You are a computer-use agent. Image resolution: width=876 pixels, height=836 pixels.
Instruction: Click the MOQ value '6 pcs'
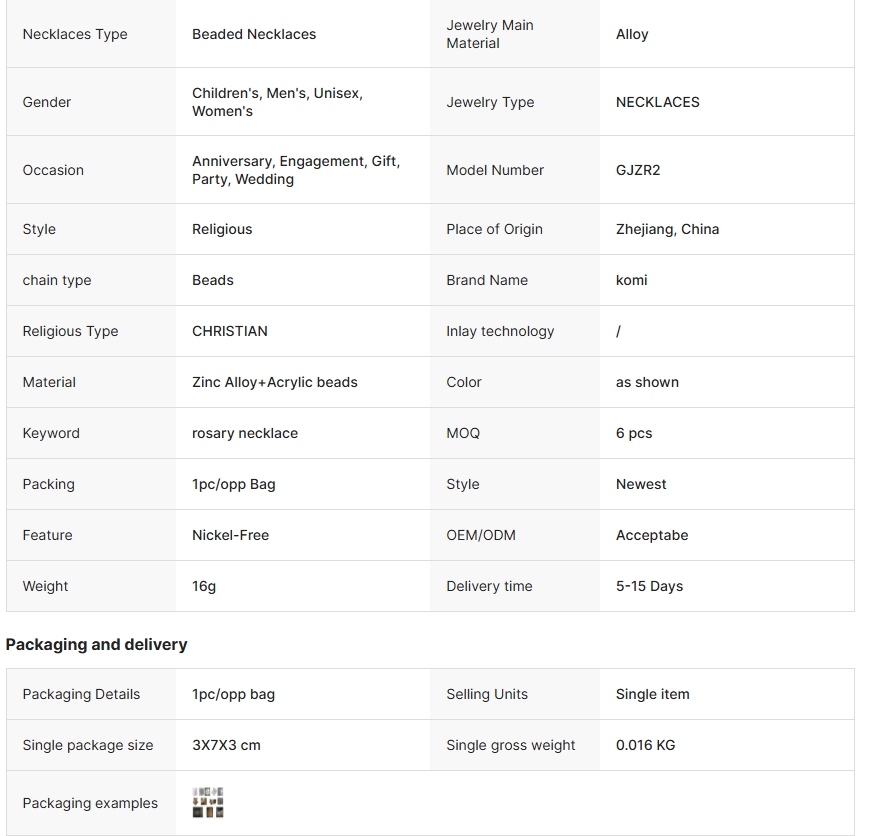point(634,433)
